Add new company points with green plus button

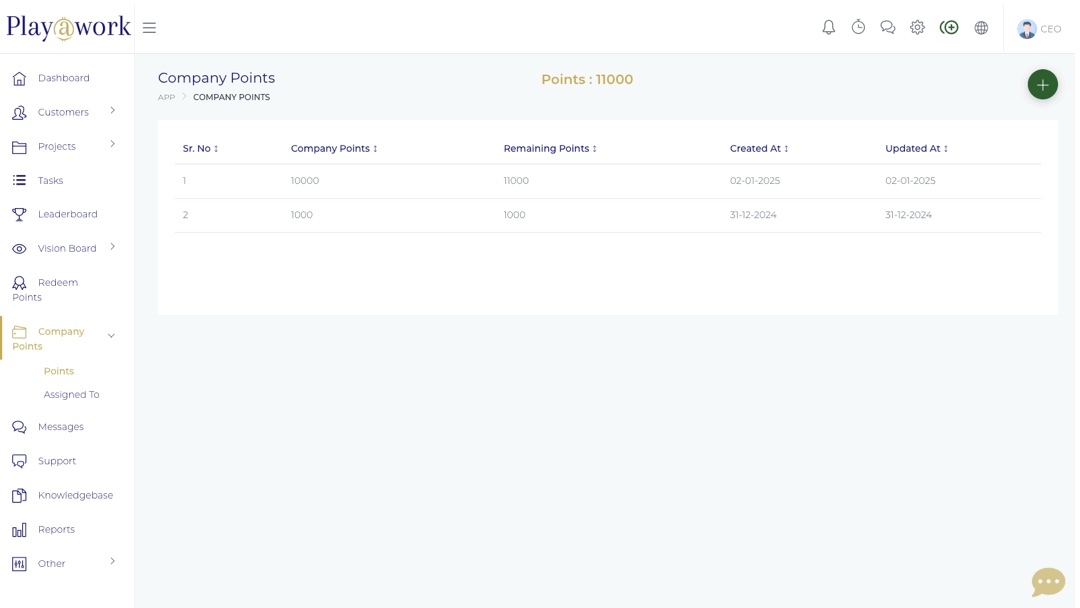pos(1042,85)
